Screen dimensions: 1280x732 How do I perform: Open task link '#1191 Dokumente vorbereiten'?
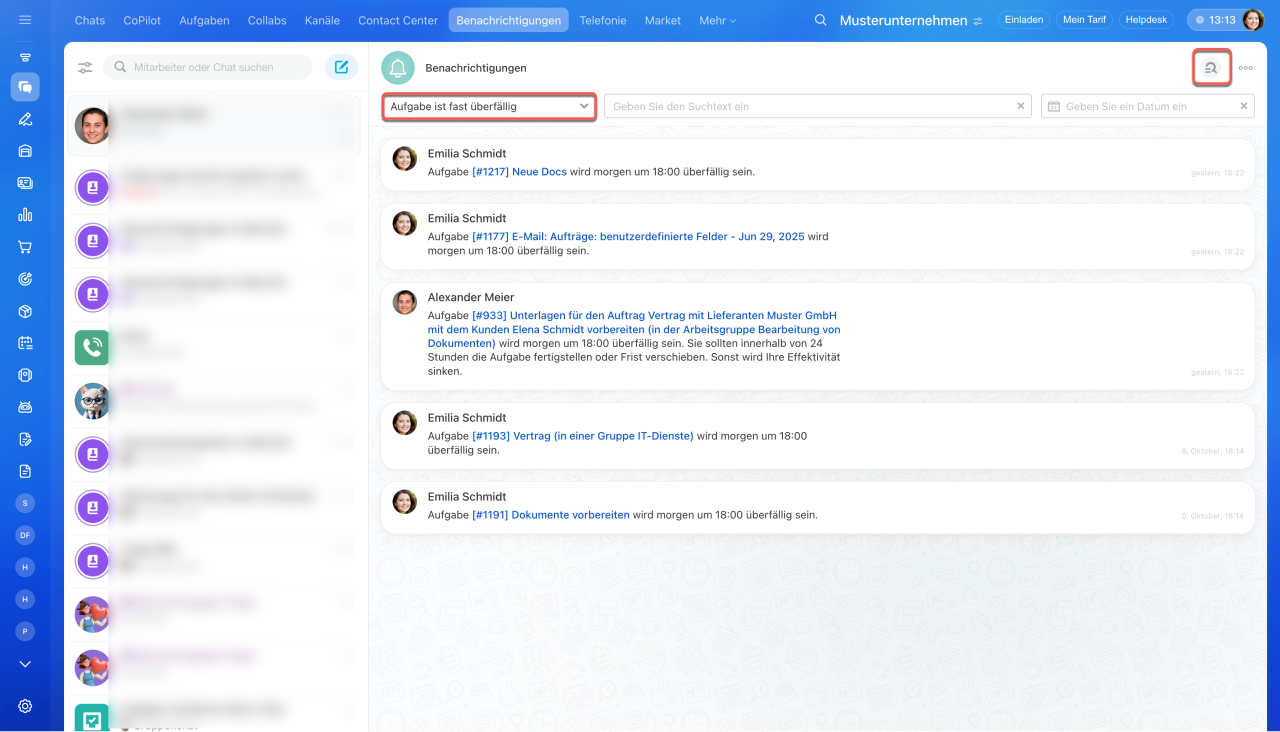point(550,515)
